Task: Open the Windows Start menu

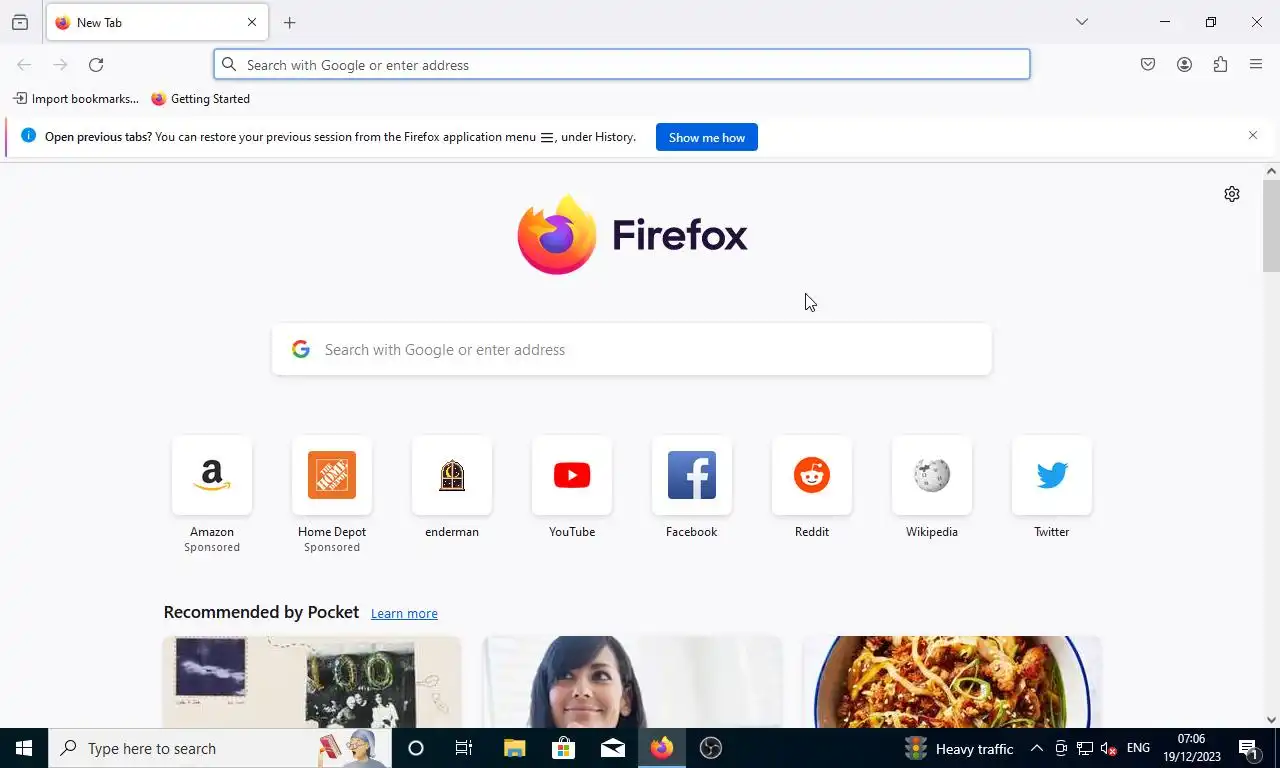Action: pos(24,748)
